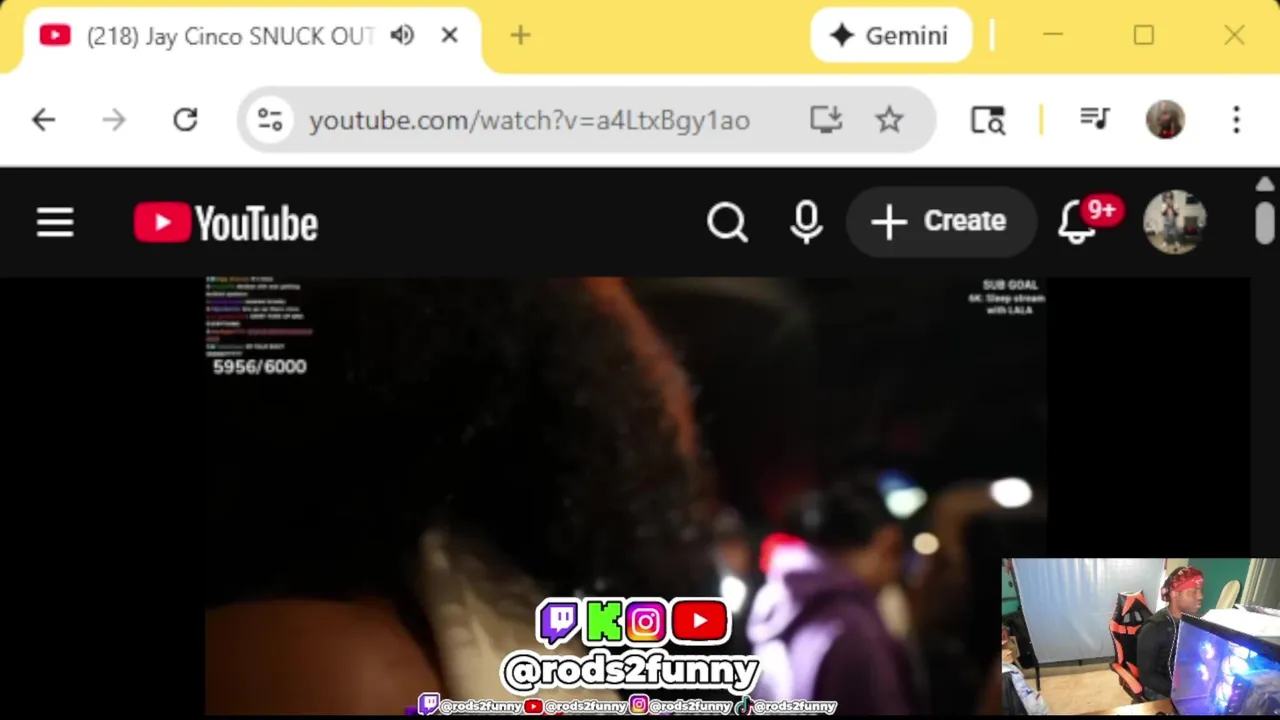Open Chrome profile avatar
The width and height of the screenshot is (1280, 720).
1165,120
